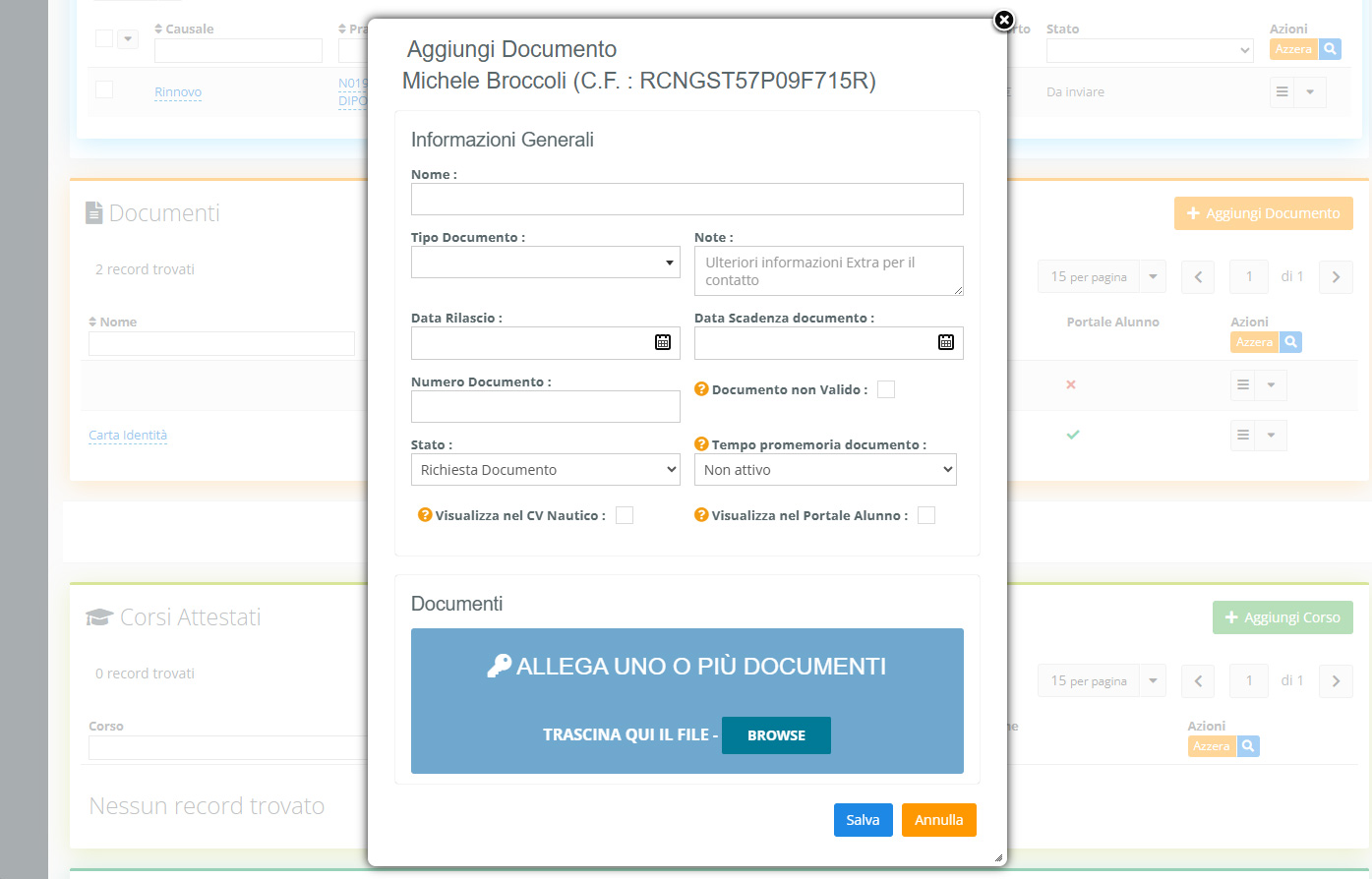Go to the previous page in the Corsi Attestati pager
1372x879 pixels.
(1198, 681)
